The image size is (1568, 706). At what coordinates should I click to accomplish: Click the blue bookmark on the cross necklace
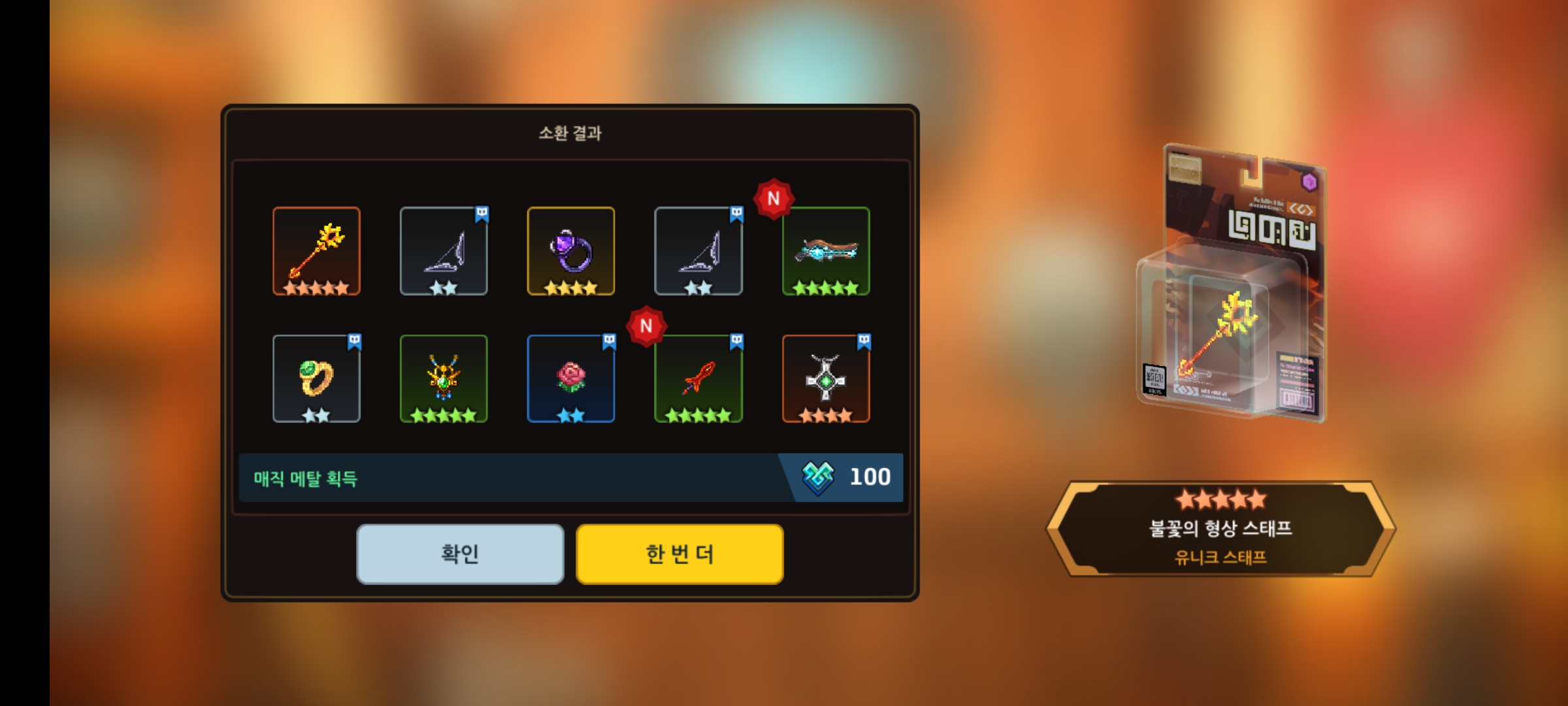[x=864, y=341]
